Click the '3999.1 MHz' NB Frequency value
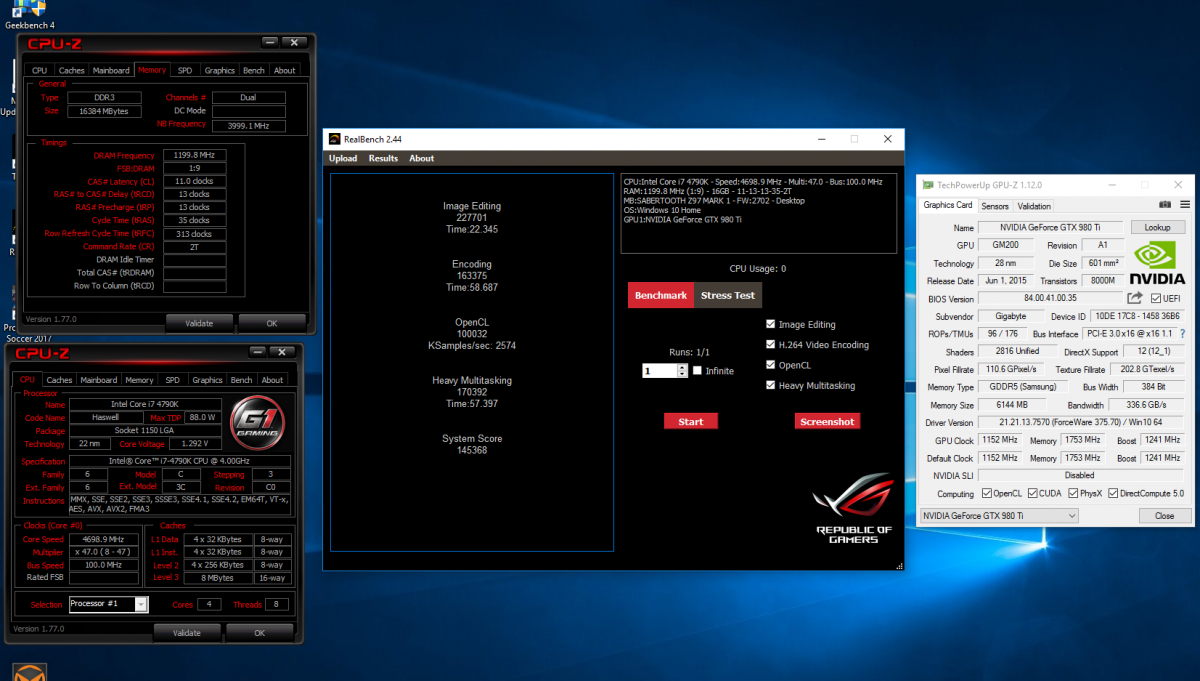The height and width of the screenshot is (681, 1200). (248, 126)
